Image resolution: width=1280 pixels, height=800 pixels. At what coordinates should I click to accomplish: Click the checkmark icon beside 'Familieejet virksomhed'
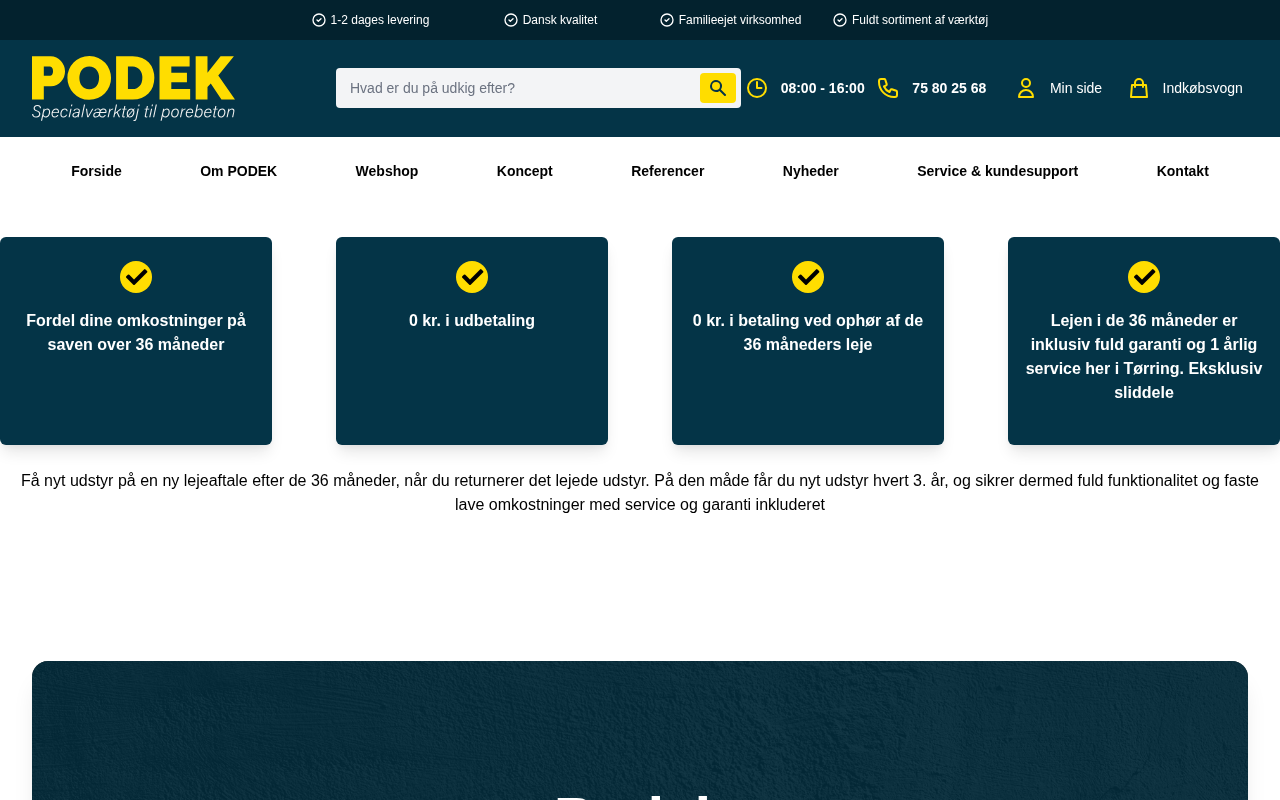667,20
